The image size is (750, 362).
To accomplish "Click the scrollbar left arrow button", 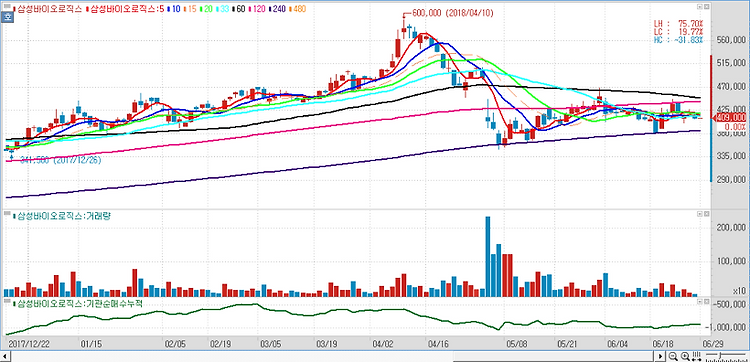I will [x=4, y=356].
